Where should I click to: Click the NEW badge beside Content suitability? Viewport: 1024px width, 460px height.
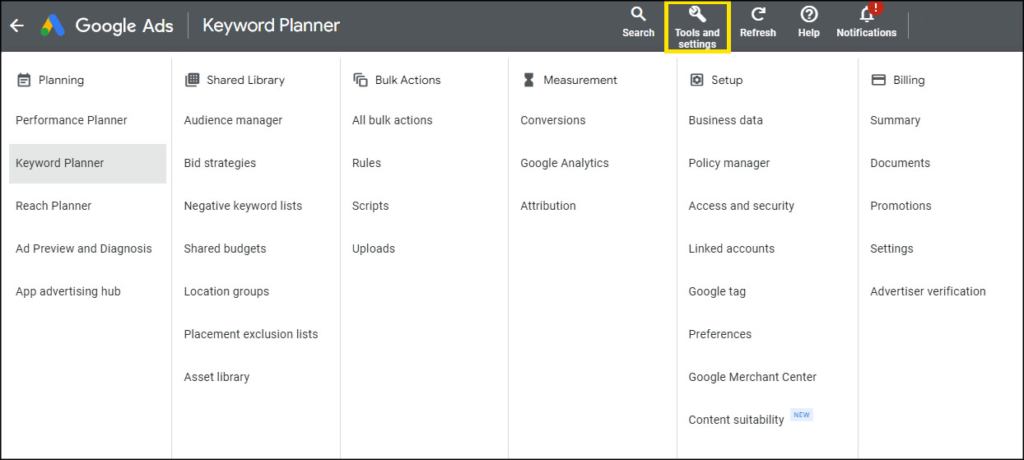801,415
